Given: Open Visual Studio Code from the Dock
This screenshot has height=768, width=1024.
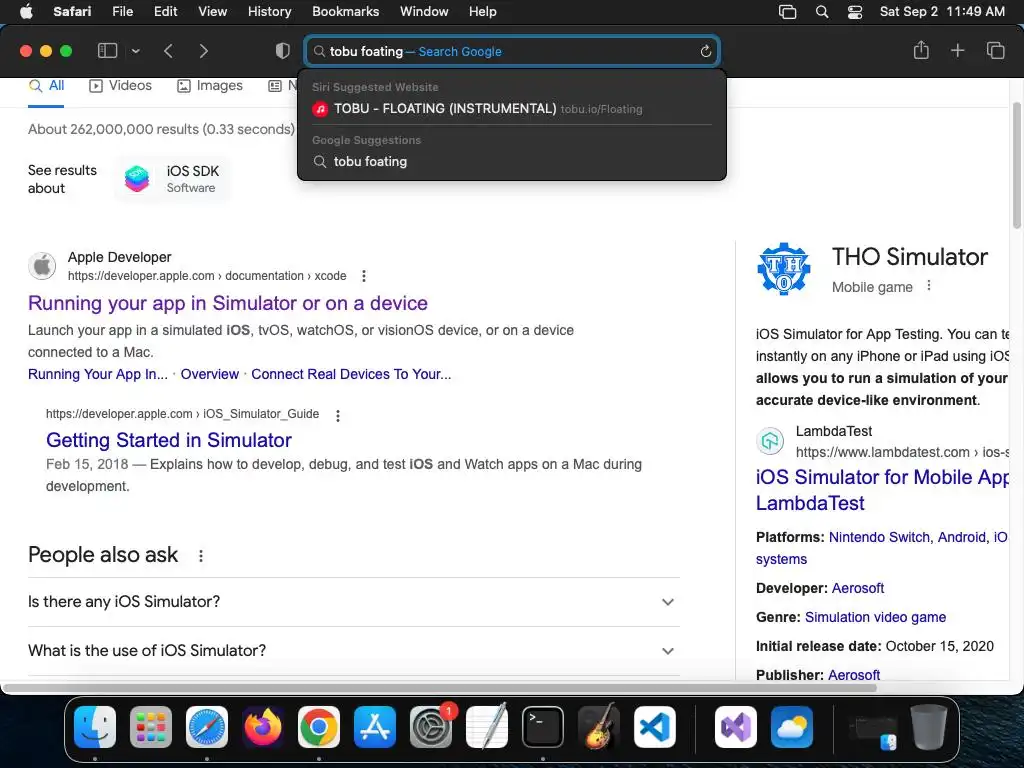Looking at the screenshot, I should tap(654, 727).
